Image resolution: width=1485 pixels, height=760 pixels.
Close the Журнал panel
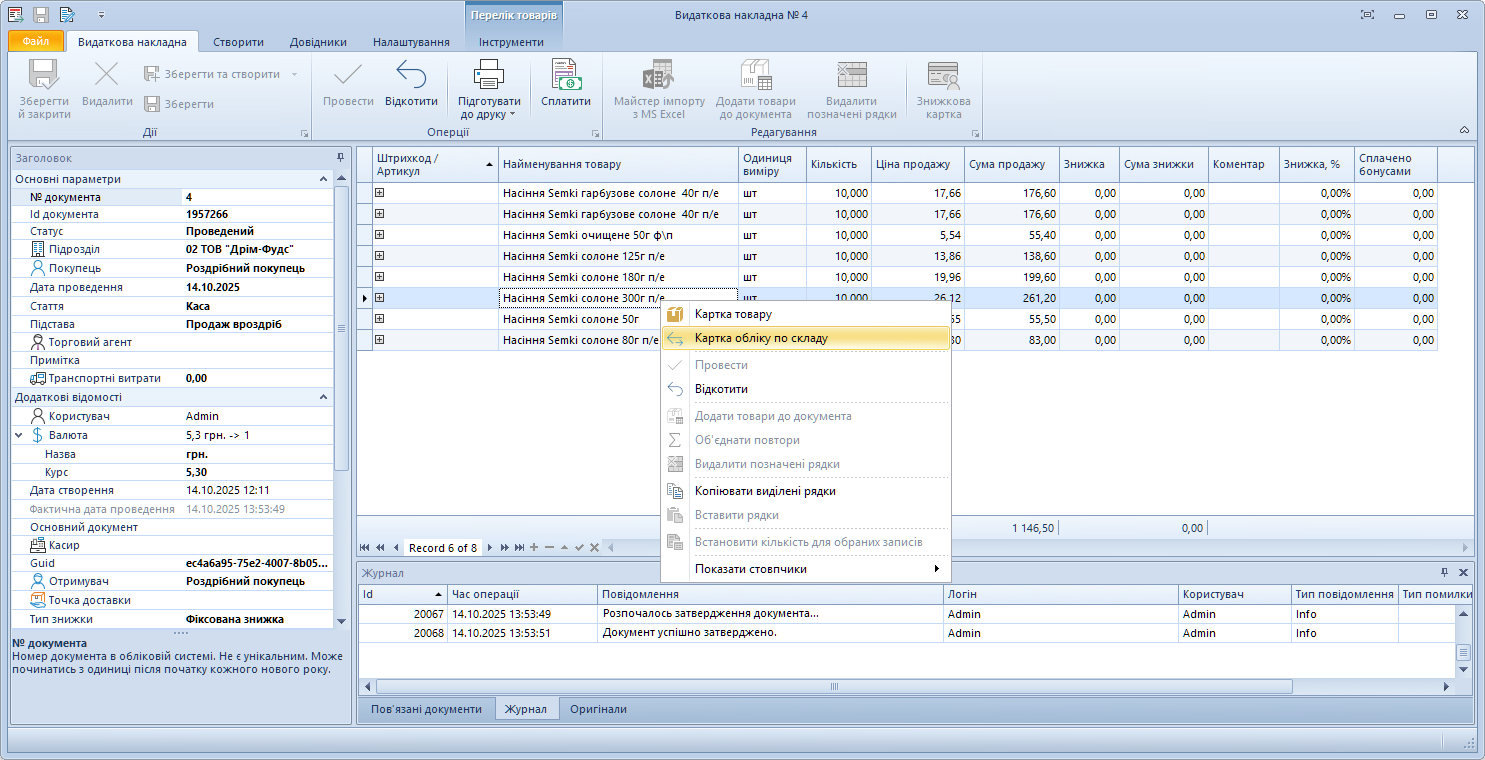click(1463, 573)
